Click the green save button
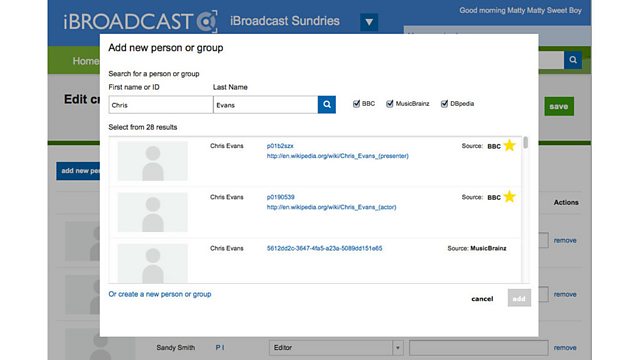 click(x=559, y=106)
